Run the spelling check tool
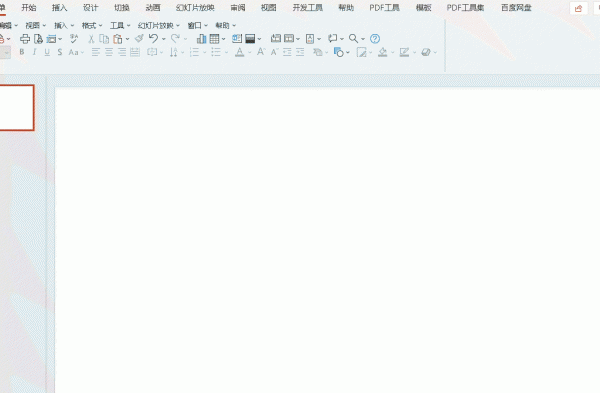This screenshot has width=600, height=393. (73, 39)
